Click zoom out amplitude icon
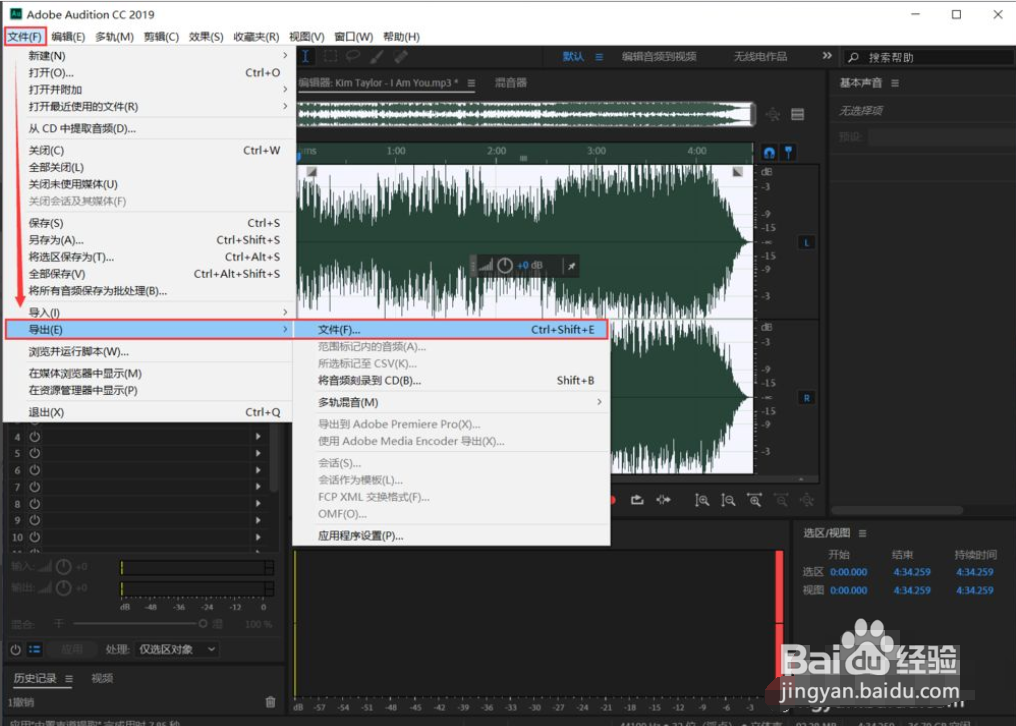Screen dimensions: 1016x726 [728, 500]
